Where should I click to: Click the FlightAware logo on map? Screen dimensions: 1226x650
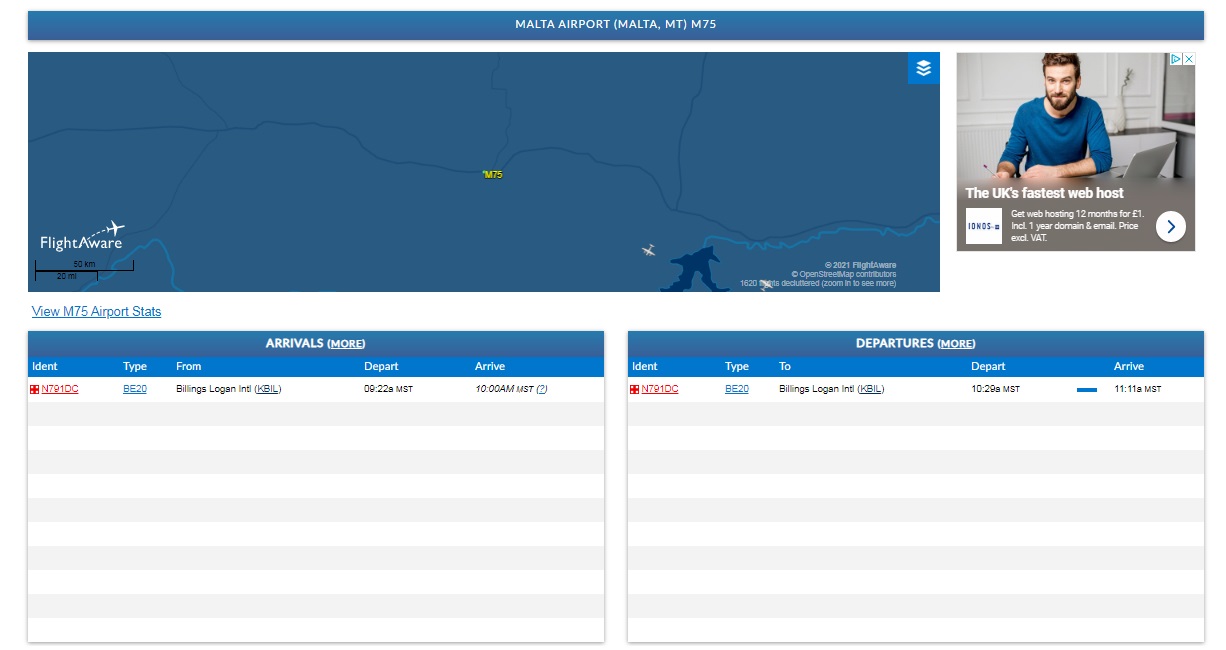[82, 237]
